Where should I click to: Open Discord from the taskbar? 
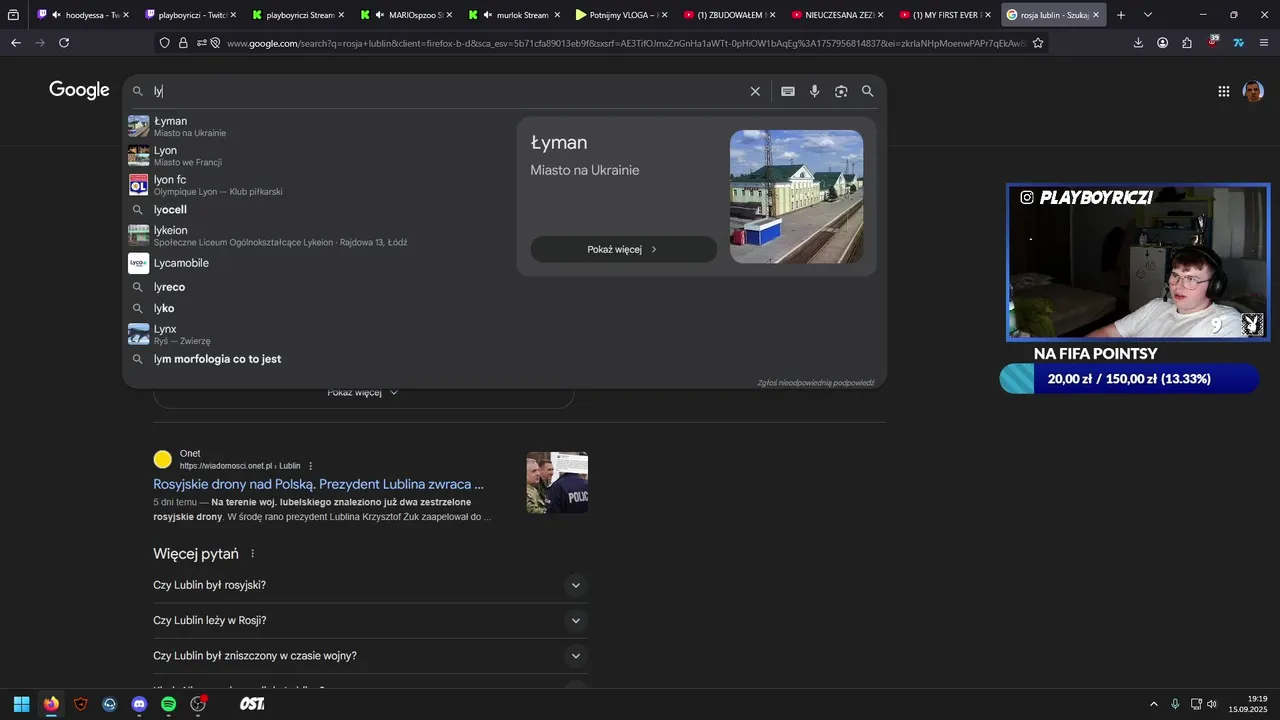pos(139,704)
